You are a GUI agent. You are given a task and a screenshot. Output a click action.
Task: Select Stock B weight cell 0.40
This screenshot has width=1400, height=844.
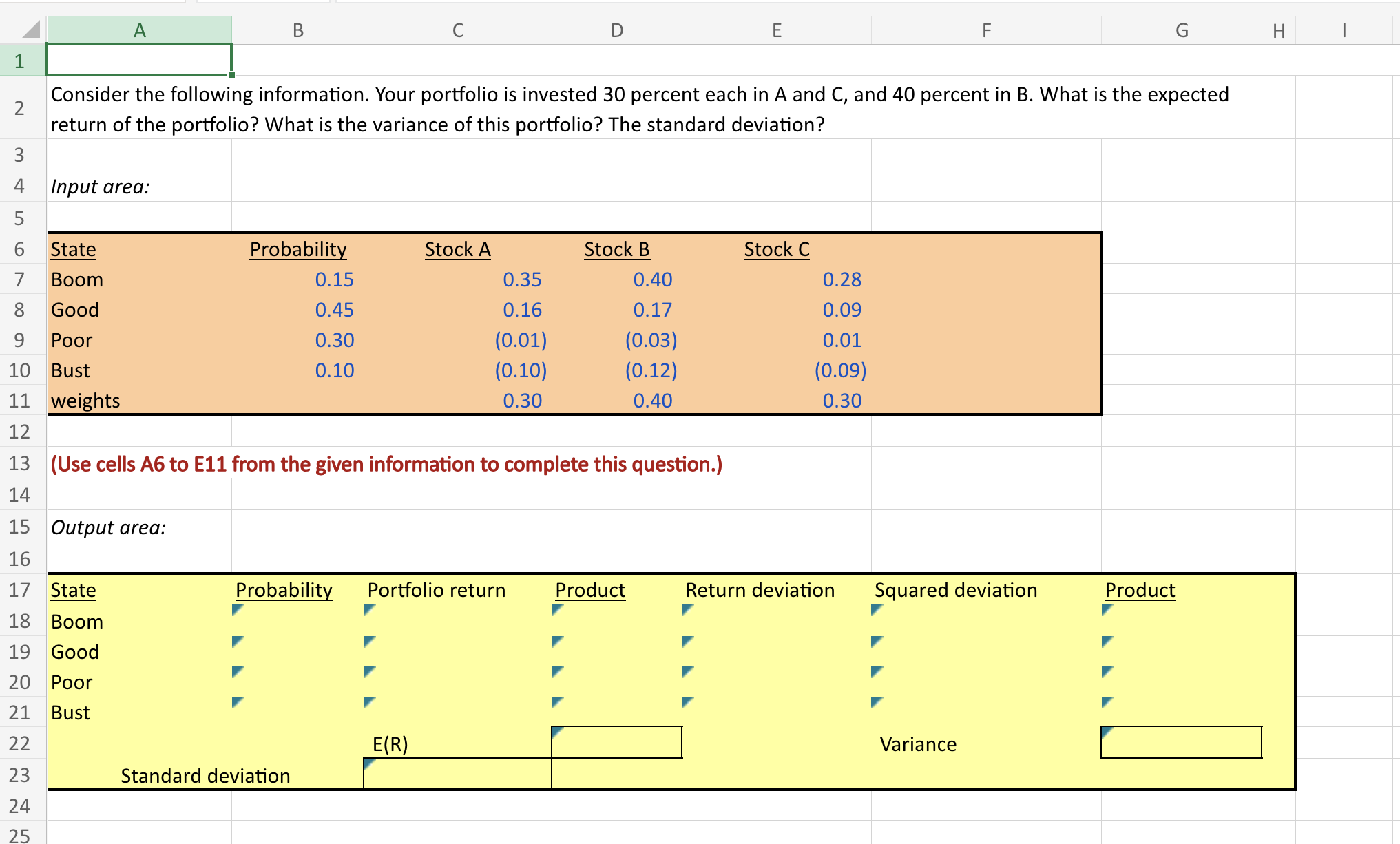652,401
